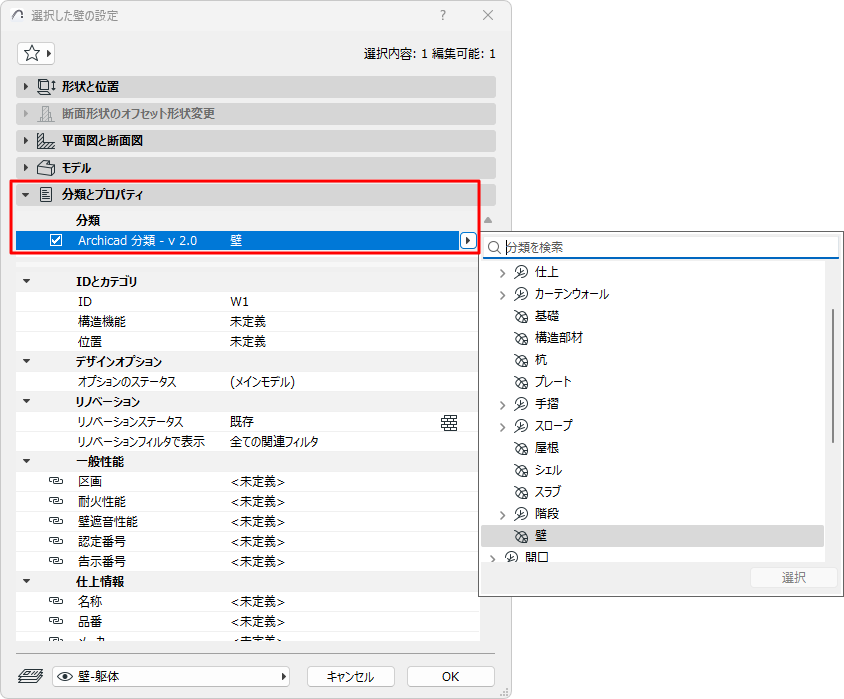Click the link icon beside 品番

coord(56,621)
